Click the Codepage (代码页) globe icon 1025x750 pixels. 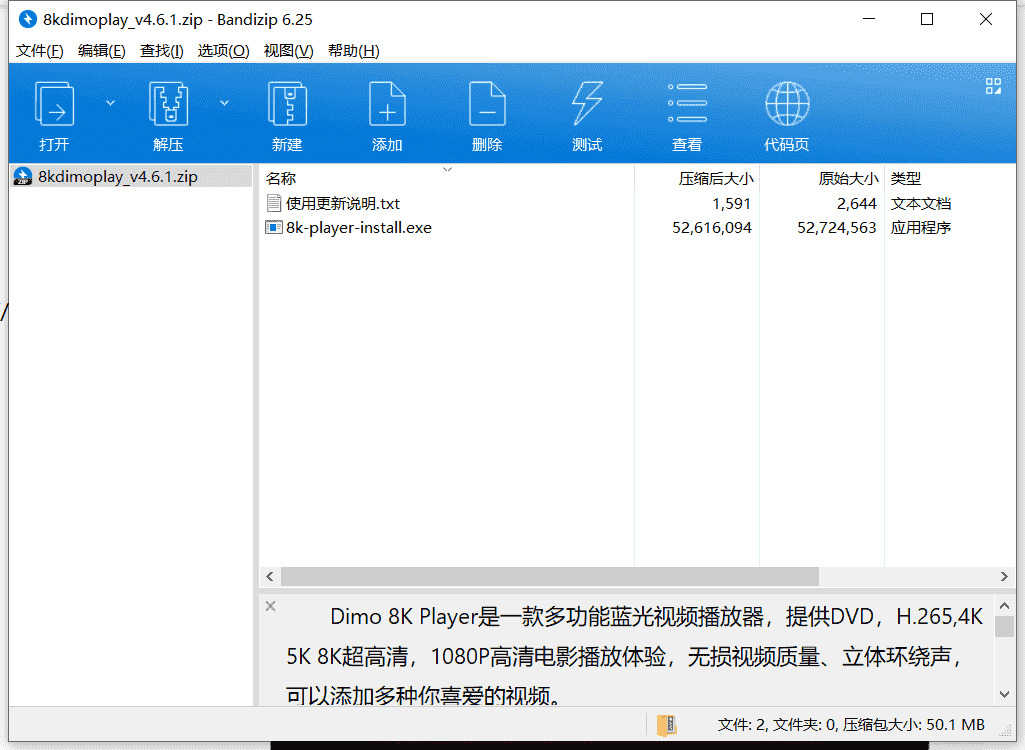[x=787, y=103]
